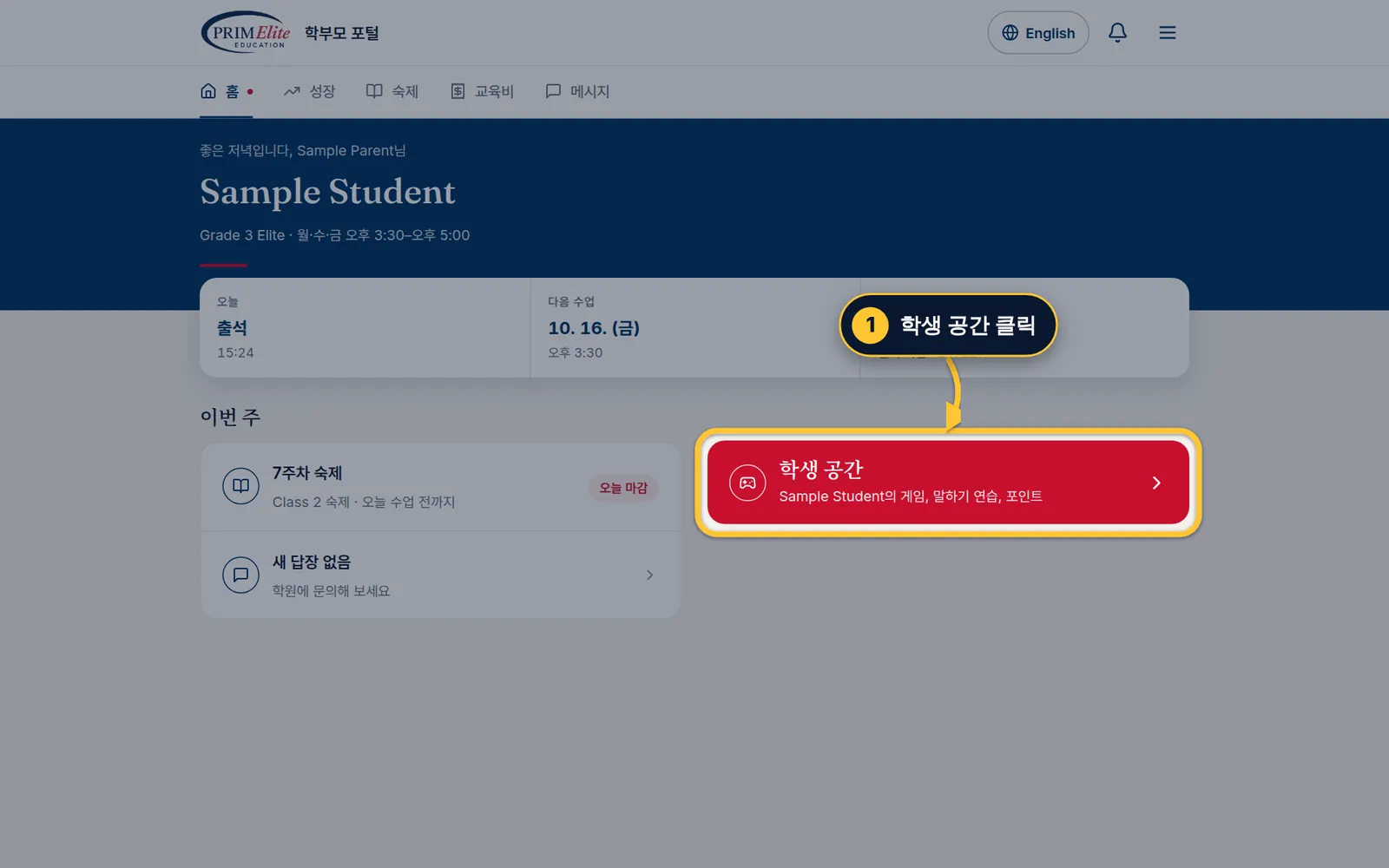Click the chat bubble icon beside 새 답장 없음

coord(240,575)
